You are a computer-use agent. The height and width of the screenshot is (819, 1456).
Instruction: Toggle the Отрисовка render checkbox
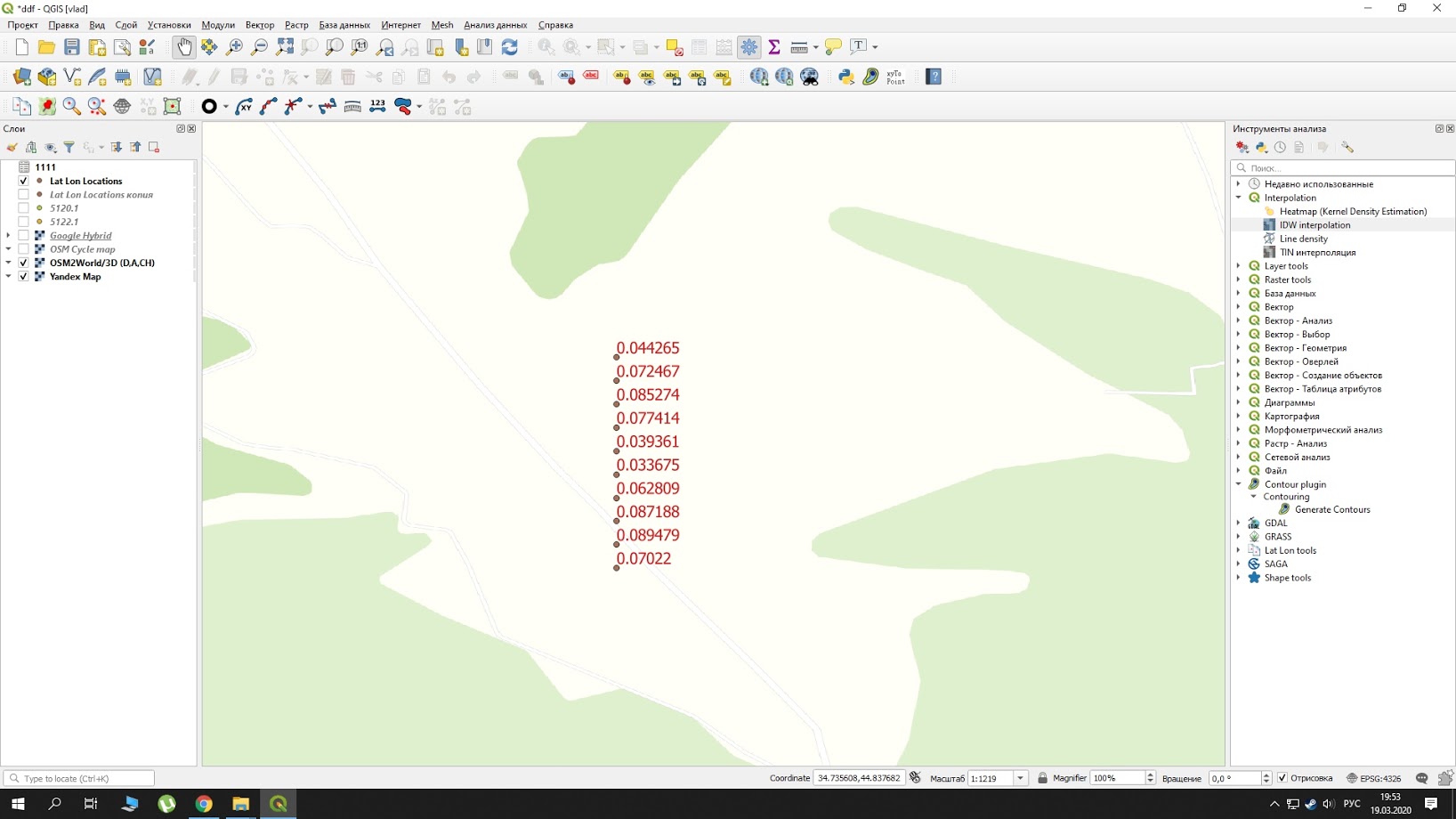(1282, 778)
